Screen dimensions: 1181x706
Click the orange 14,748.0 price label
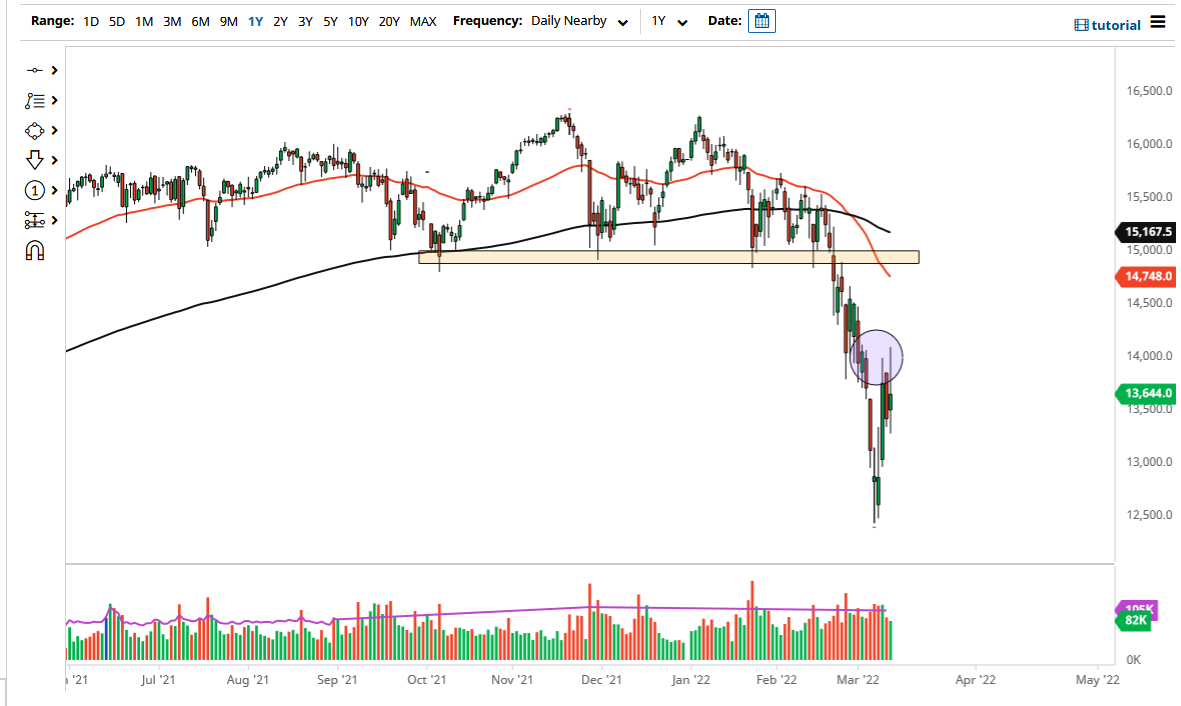coord(1146,277)
